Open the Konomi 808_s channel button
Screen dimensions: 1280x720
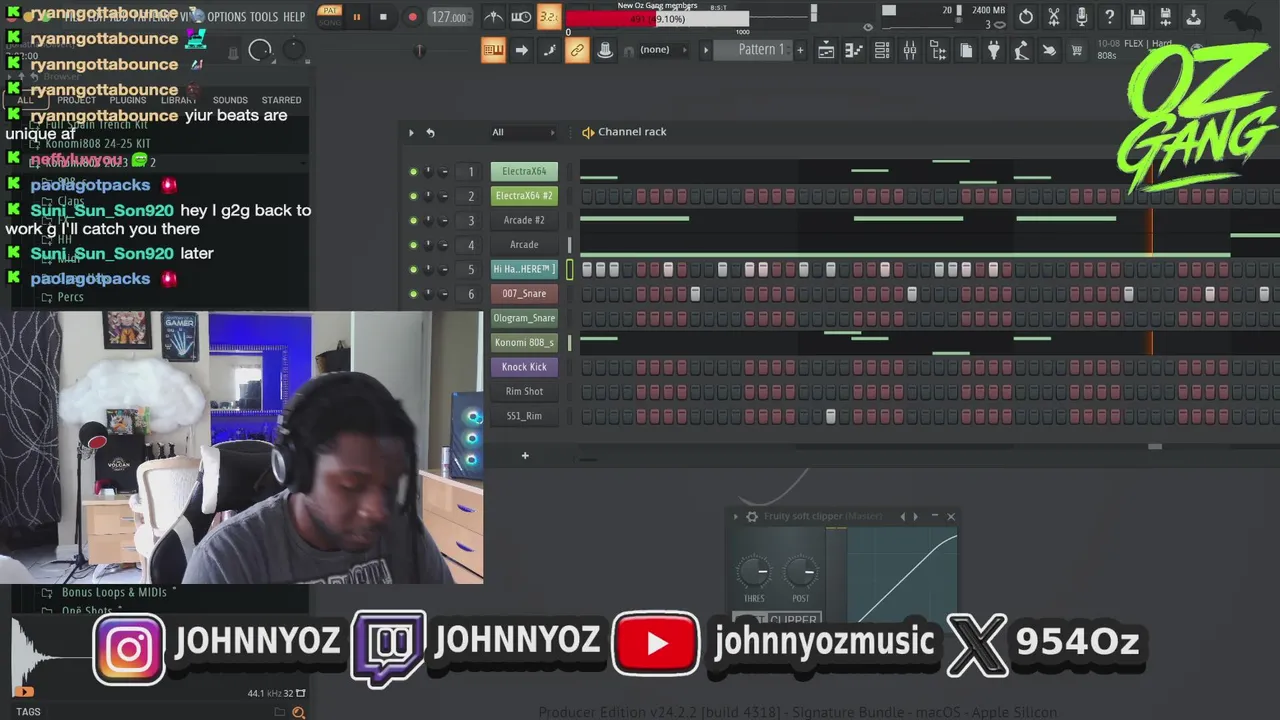(x=524, y=342)
